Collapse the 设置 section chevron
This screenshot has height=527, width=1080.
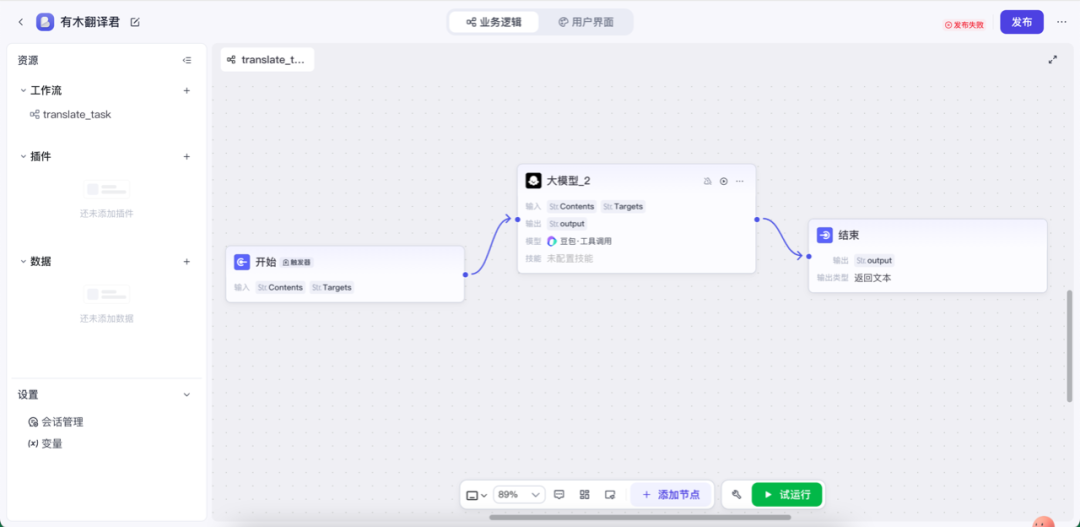click(187, 395)
